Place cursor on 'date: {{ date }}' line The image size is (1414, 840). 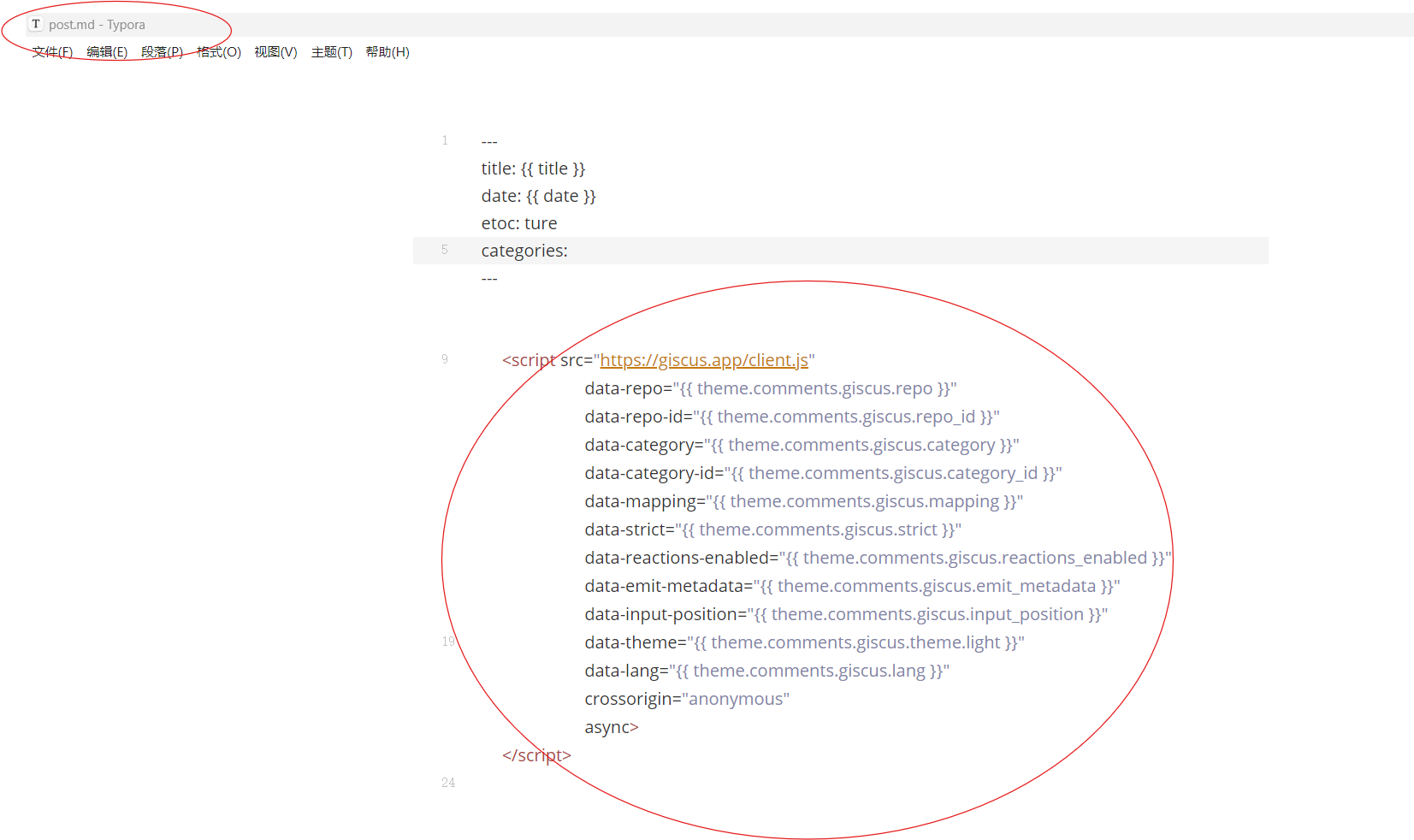tap(538, 196)
